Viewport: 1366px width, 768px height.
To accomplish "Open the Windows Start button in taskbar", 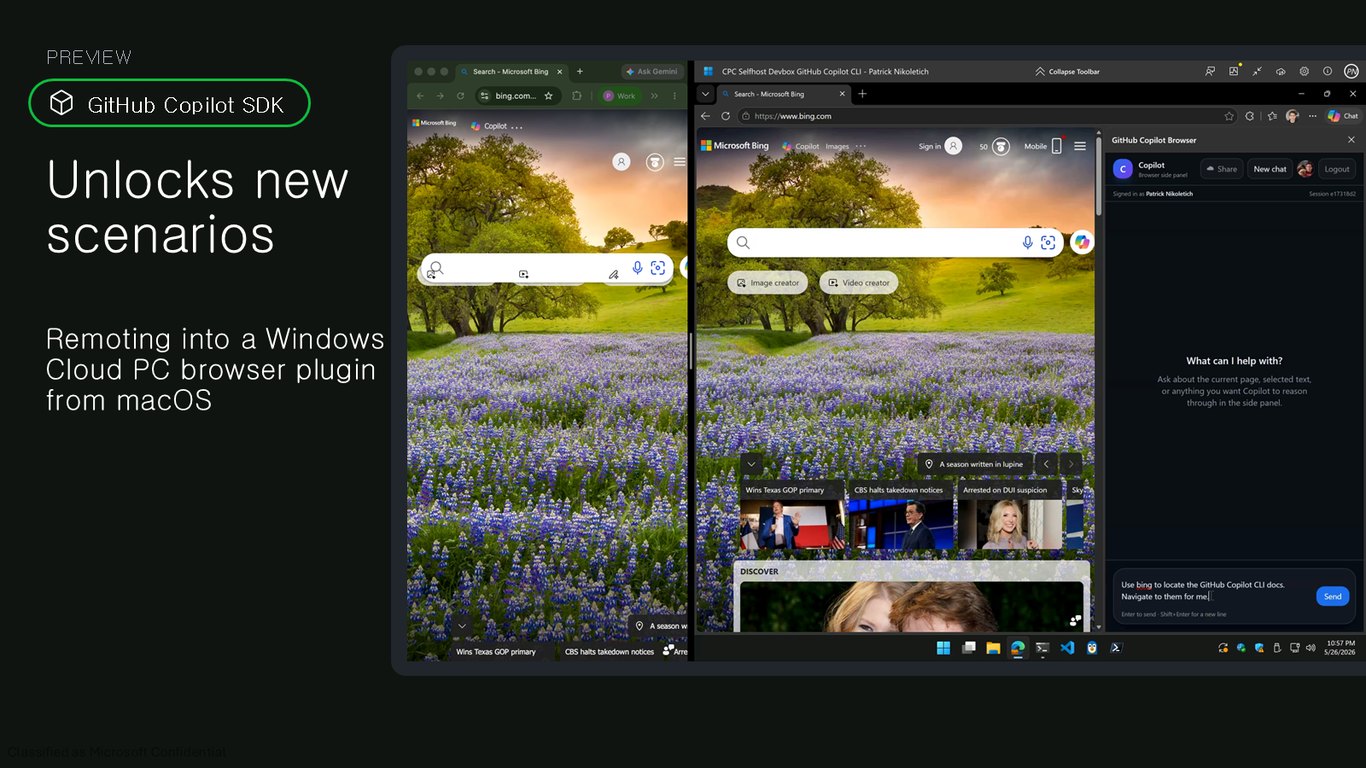I will (943, 647).
